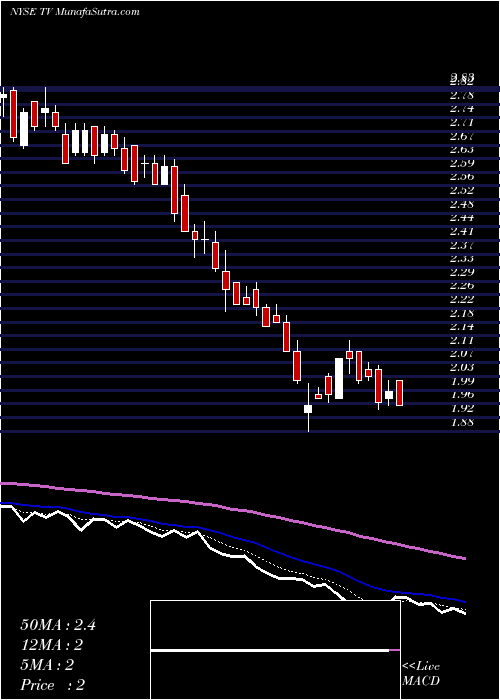This screenshot has width=500, height=700.
Task: Click the 5MA : 2 readout
Action: click(x=47, y=665)
